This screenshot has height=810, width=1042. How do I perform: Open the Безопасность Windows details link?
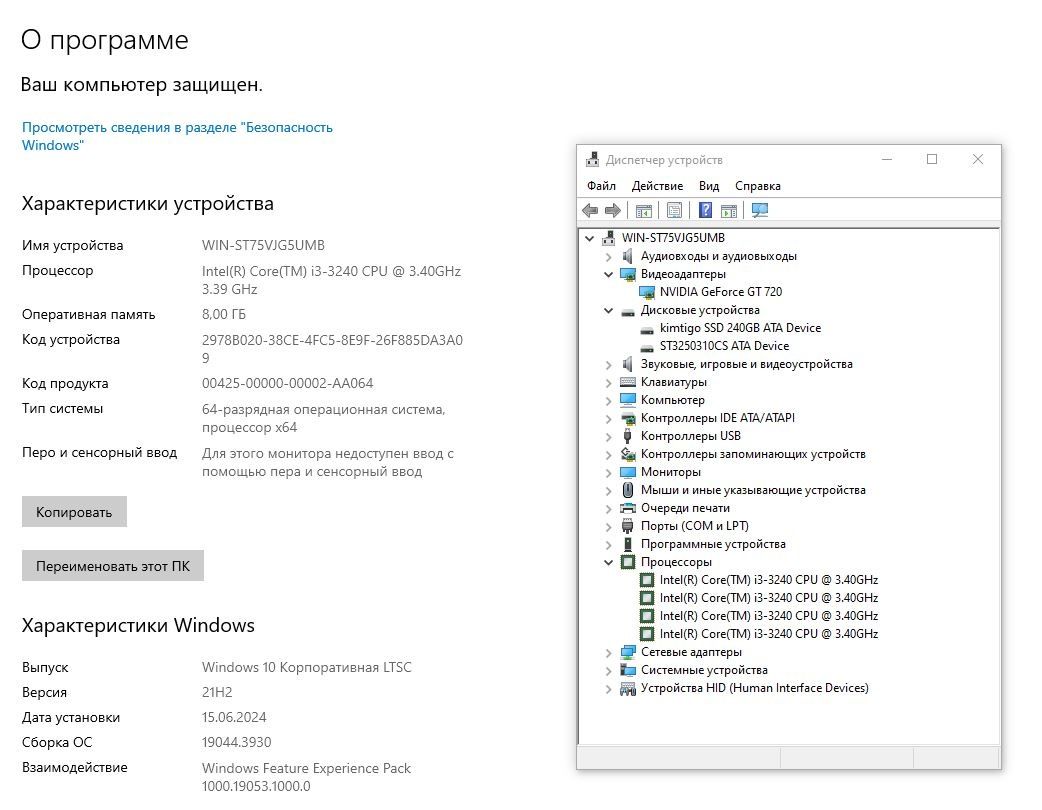pos(177,136)
